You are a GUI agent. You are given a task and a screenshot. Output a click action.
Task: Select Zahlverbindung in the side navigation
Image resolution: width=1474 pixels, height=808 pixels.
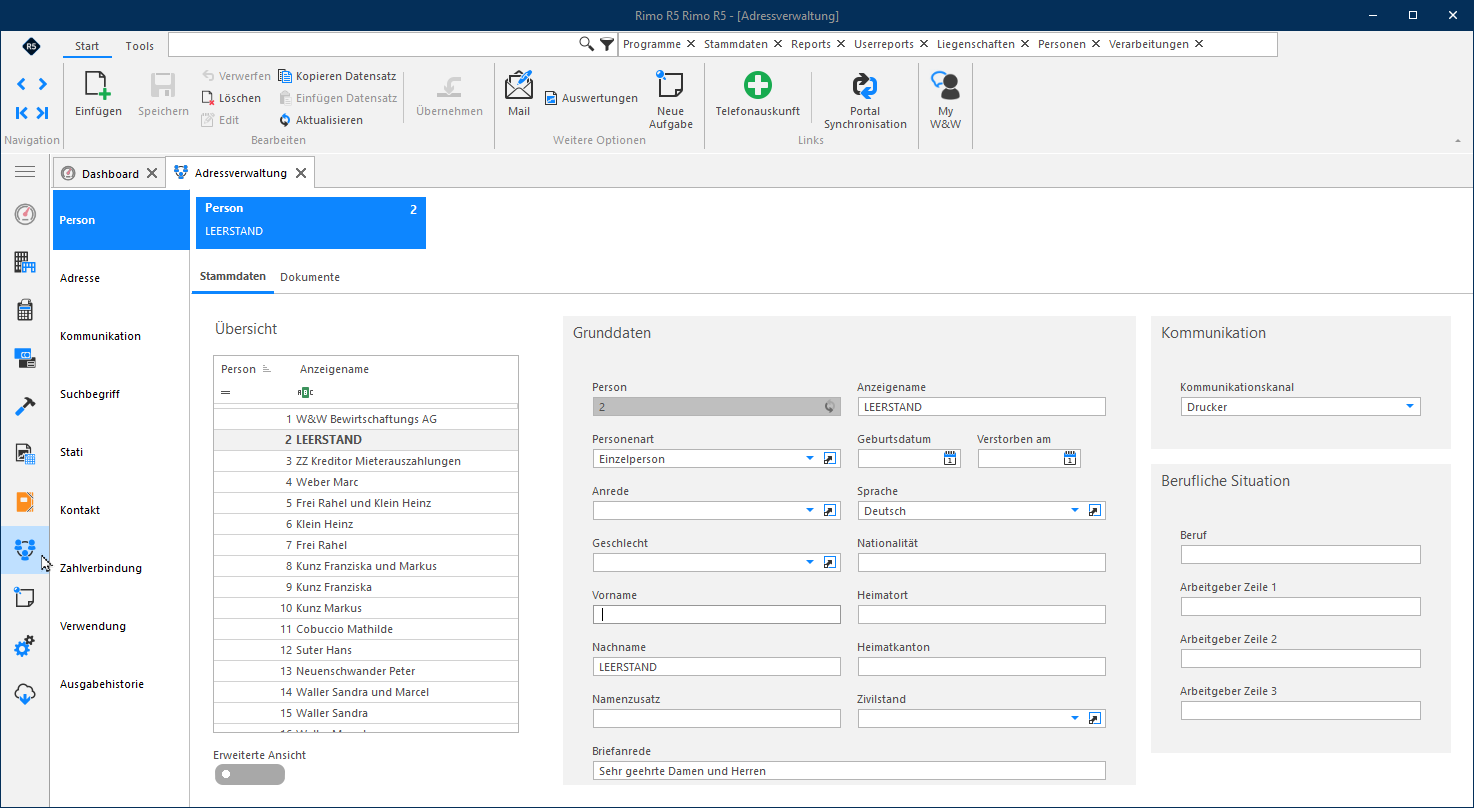pos(101,568)
